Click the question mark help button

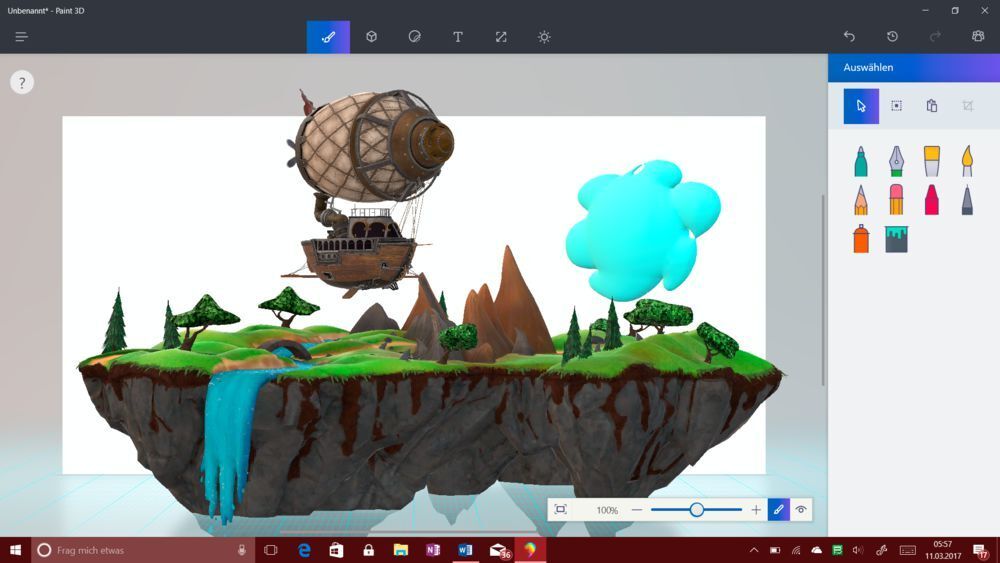click(x=22, y=83)
